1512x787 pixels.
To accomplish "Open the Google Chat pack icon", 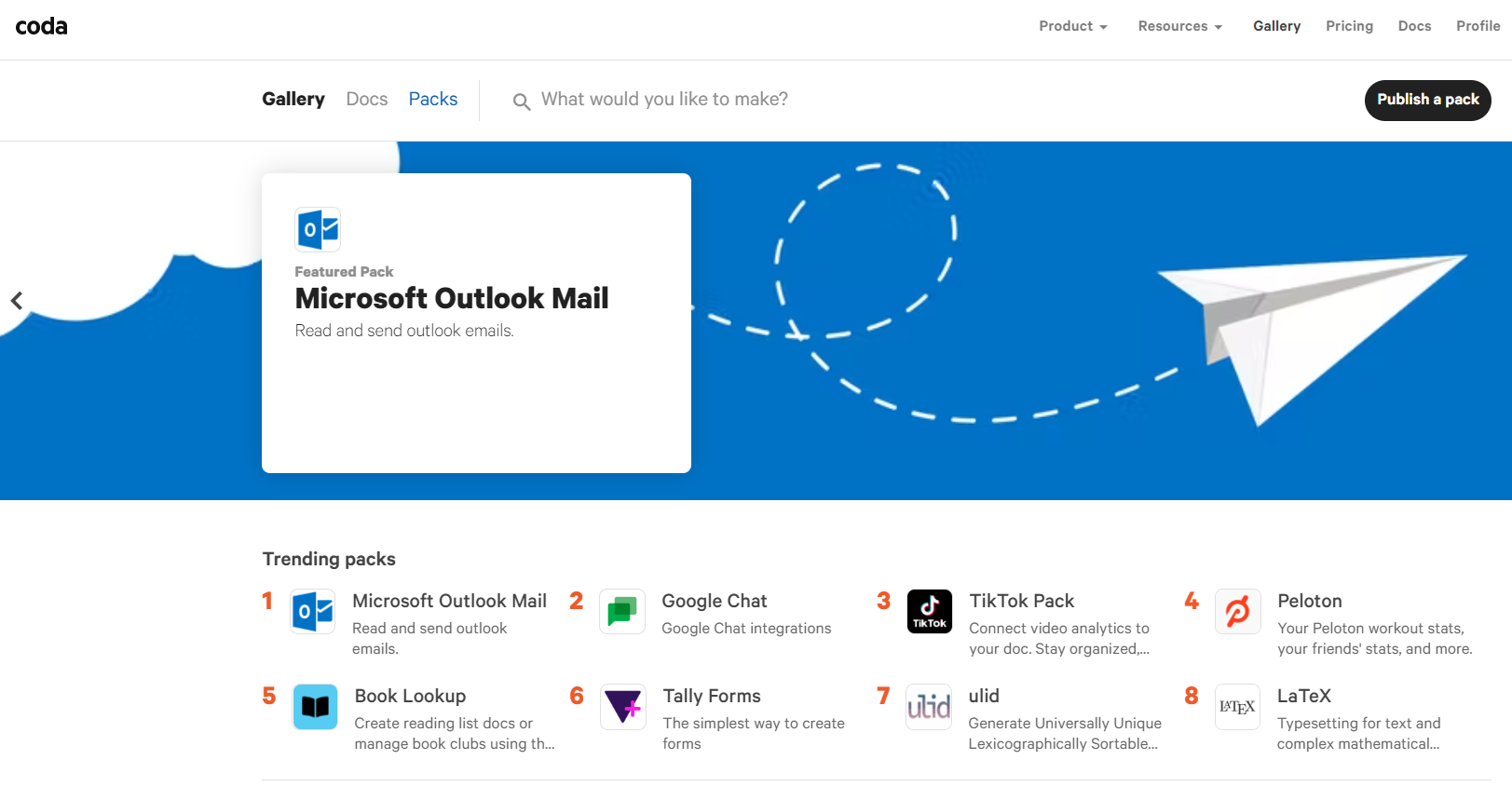I will (621, 612).
